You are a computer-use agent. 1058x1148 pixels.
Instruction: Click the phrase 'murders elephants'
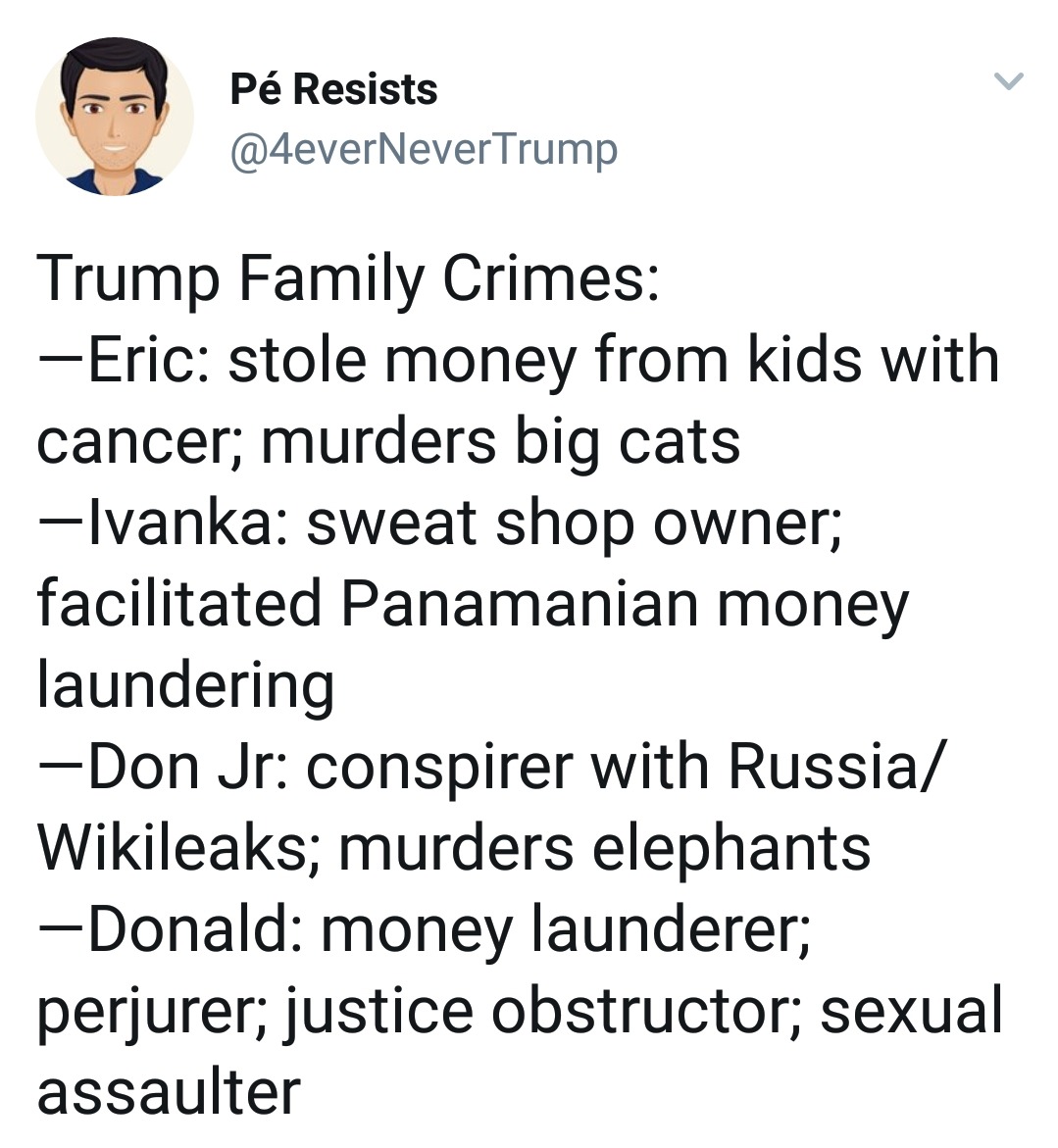(604, 849)
